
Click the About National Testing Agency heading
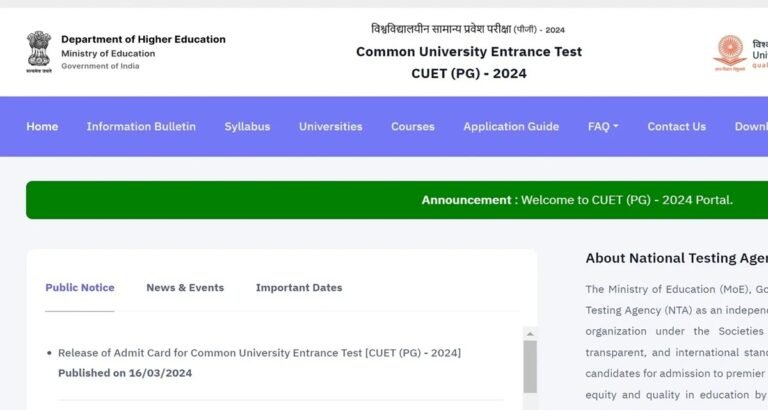676,258
